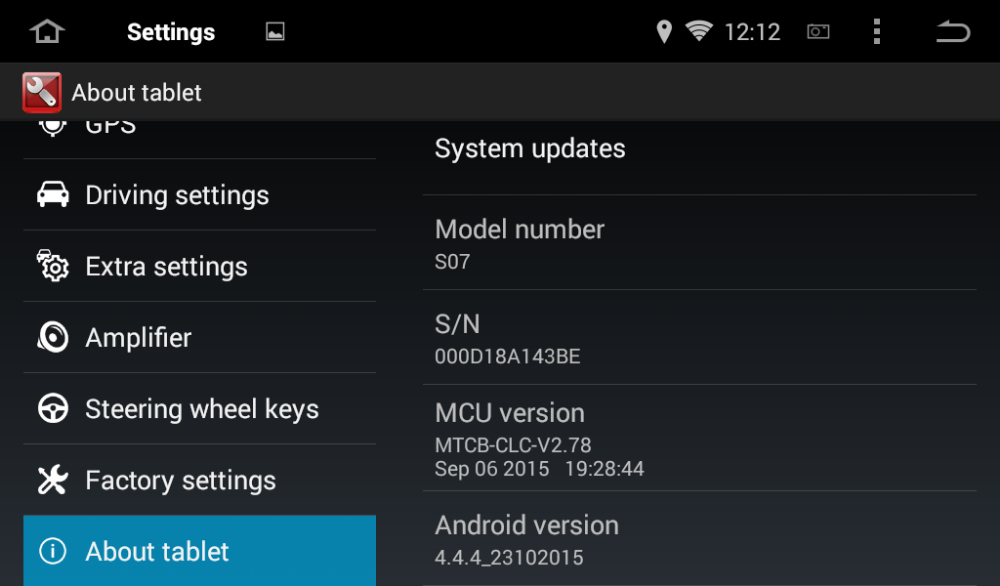The image size is (1000, 586).
Task: Click the red wrench About tablet icon
Action: pos(42,92)
